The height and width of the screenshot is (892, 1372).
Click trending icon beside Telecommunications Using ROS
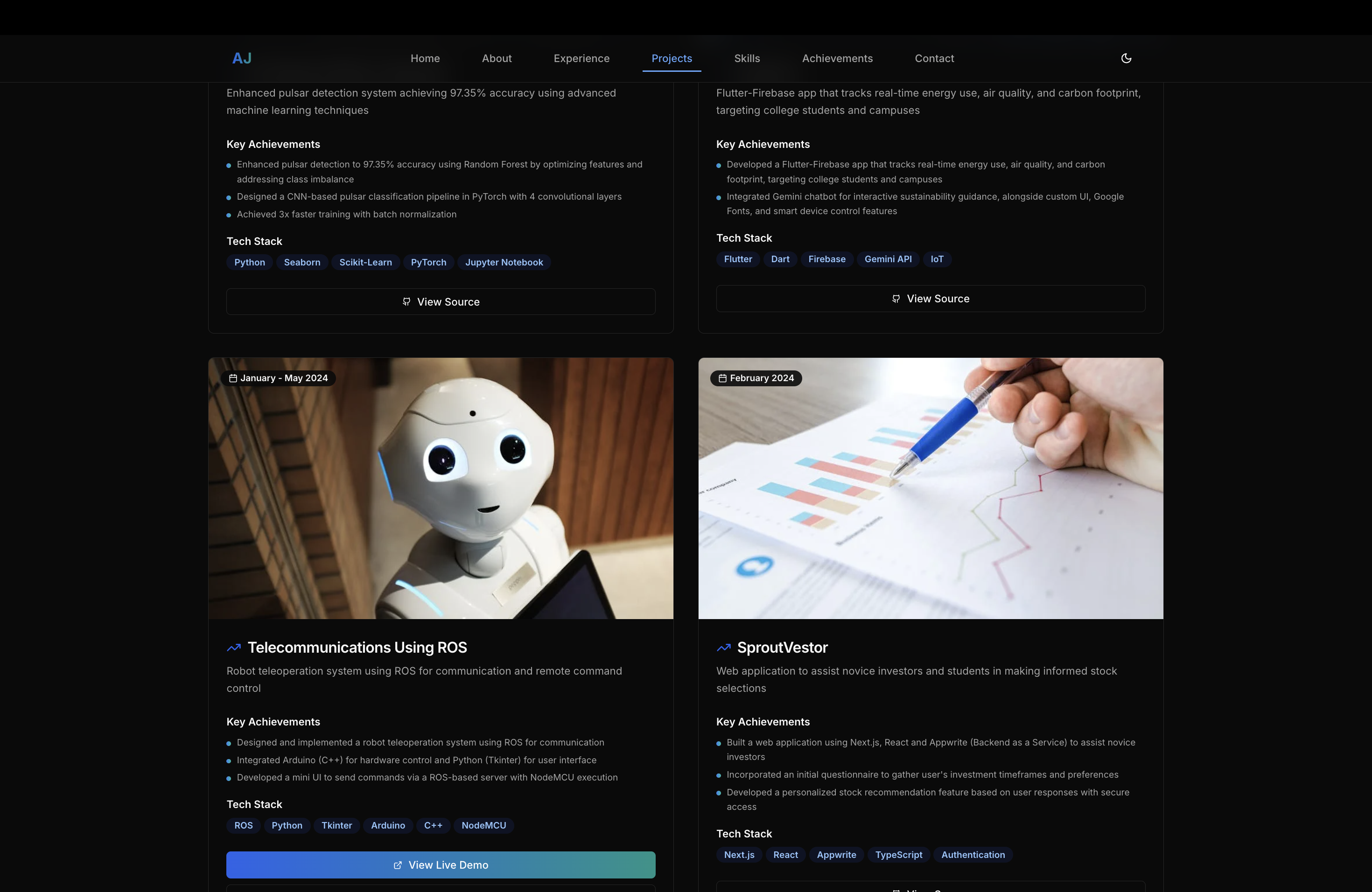pyautogui.click(x=233, y=648)
